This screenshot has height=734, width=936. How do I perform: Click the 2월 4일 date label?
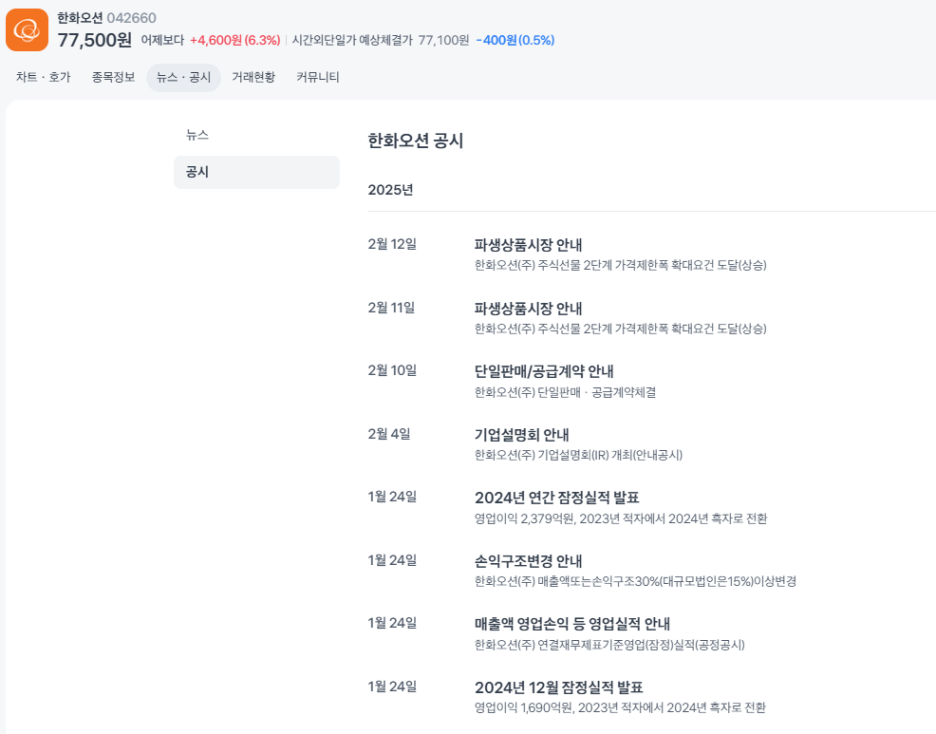(x=389, y=434)
